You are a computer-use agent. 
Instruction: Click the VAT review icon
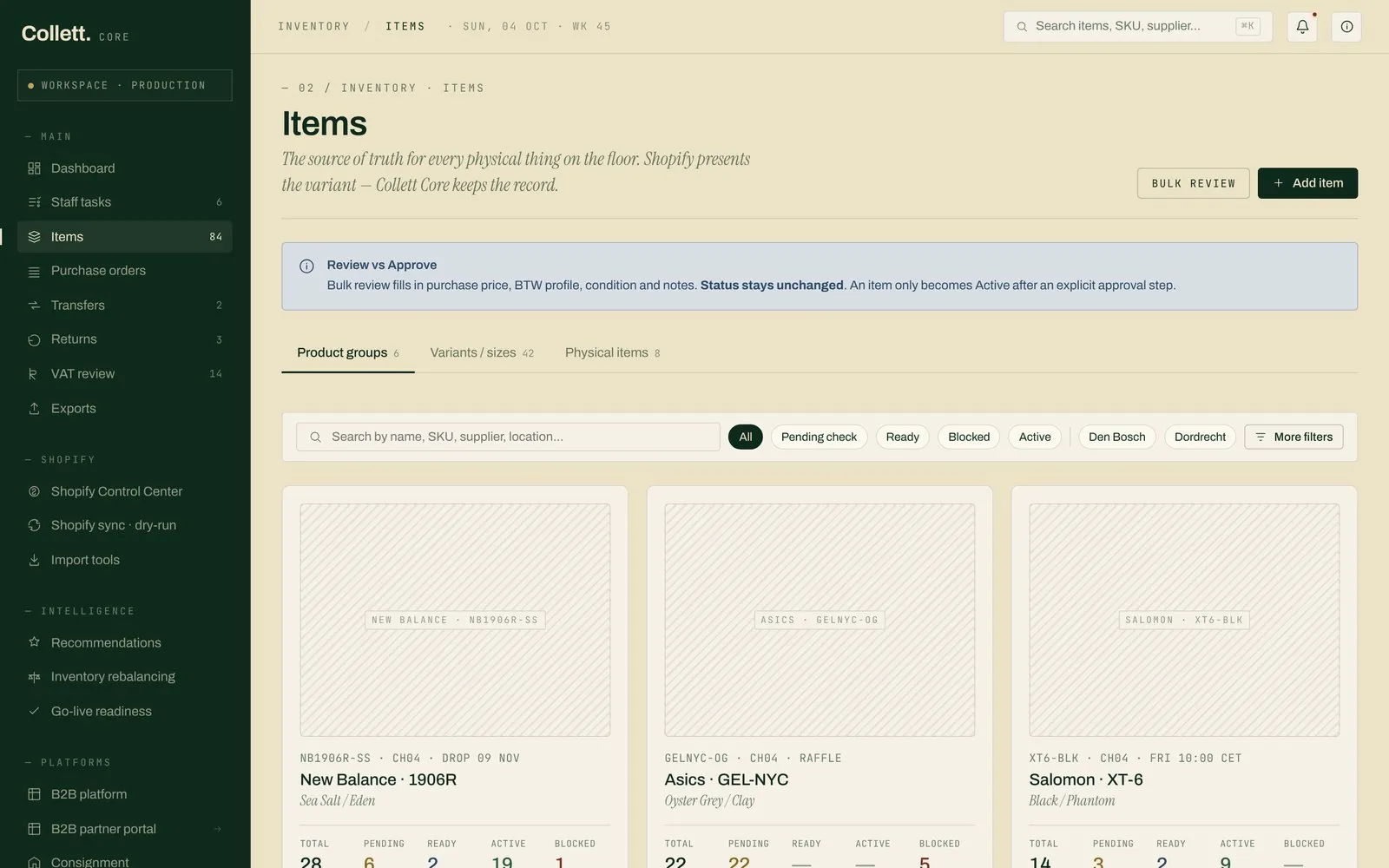(x=34, y=374)
